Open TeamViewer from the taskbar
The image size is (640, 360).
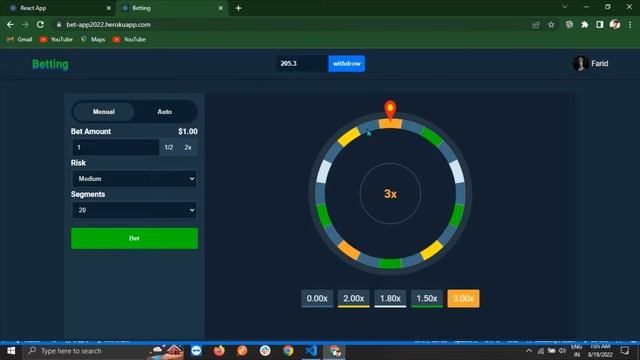pos(196,351)
